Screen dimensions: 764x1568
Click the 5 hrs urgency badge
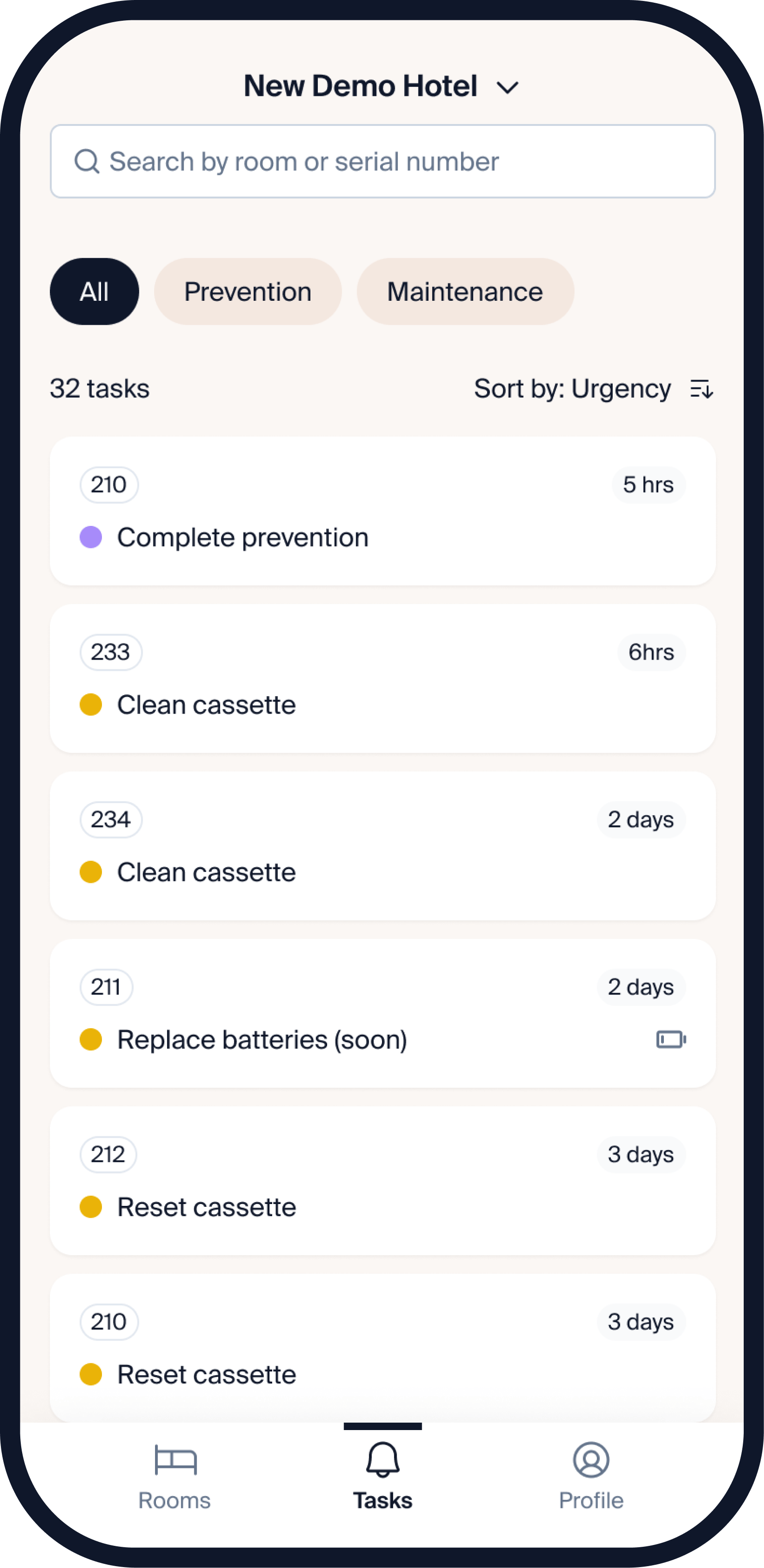648,485
